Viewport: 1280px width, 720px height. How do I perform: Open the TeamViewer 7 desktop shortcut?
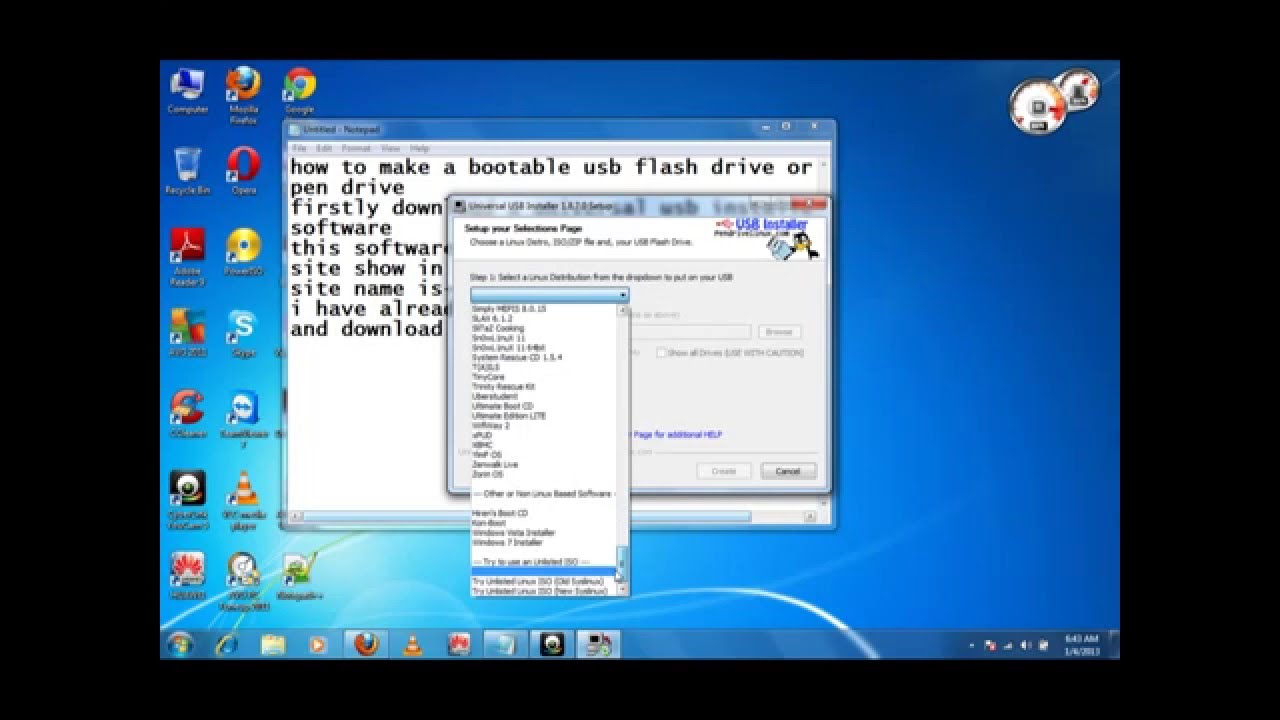tap(243, 418)
